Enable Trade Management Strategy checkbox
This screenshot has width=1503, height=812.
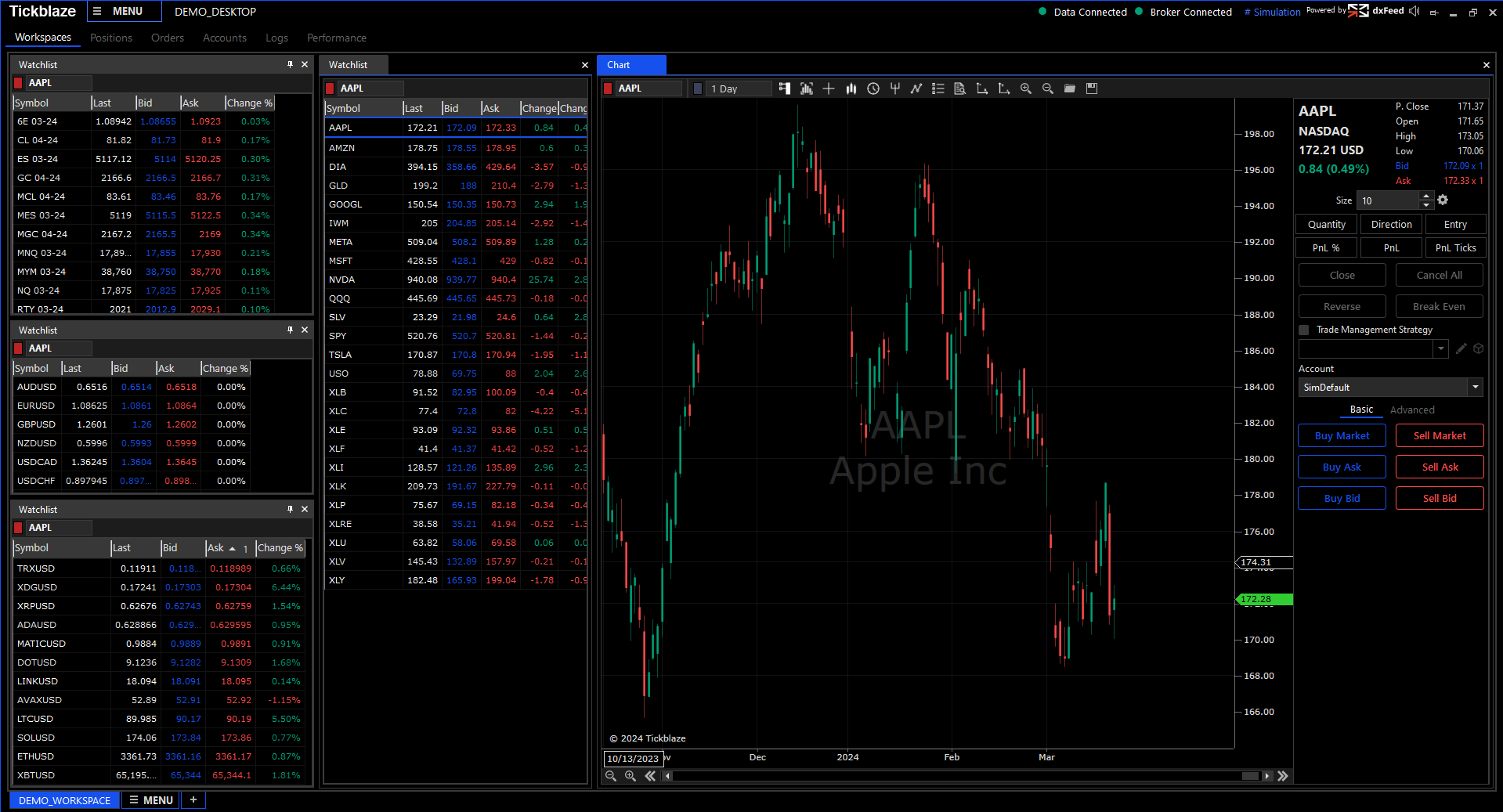[1304, 330]
